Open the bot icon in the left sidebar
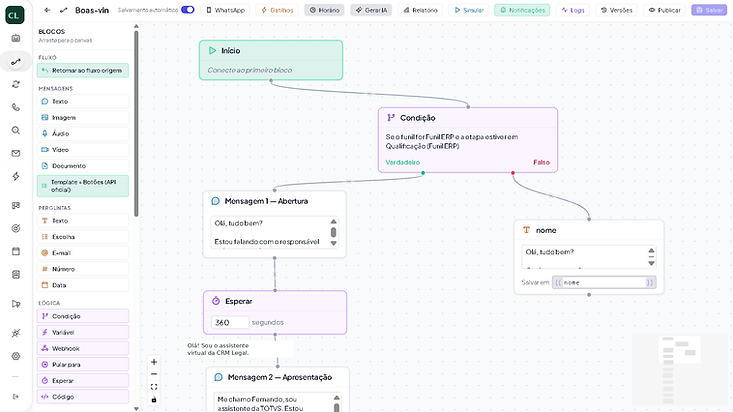733x412 pixels. click(x=16, y=38)
